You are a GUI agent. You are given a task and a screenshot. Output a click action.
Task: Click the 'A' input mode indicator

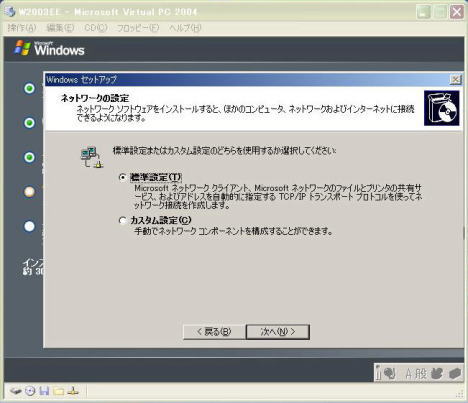[x=409, y=374]
